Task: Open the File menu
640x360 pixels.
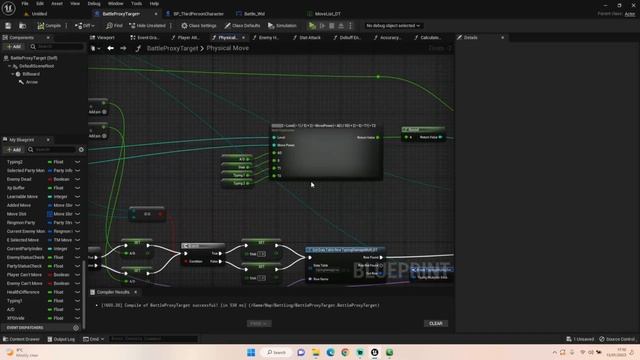Action: pos(25,4)
